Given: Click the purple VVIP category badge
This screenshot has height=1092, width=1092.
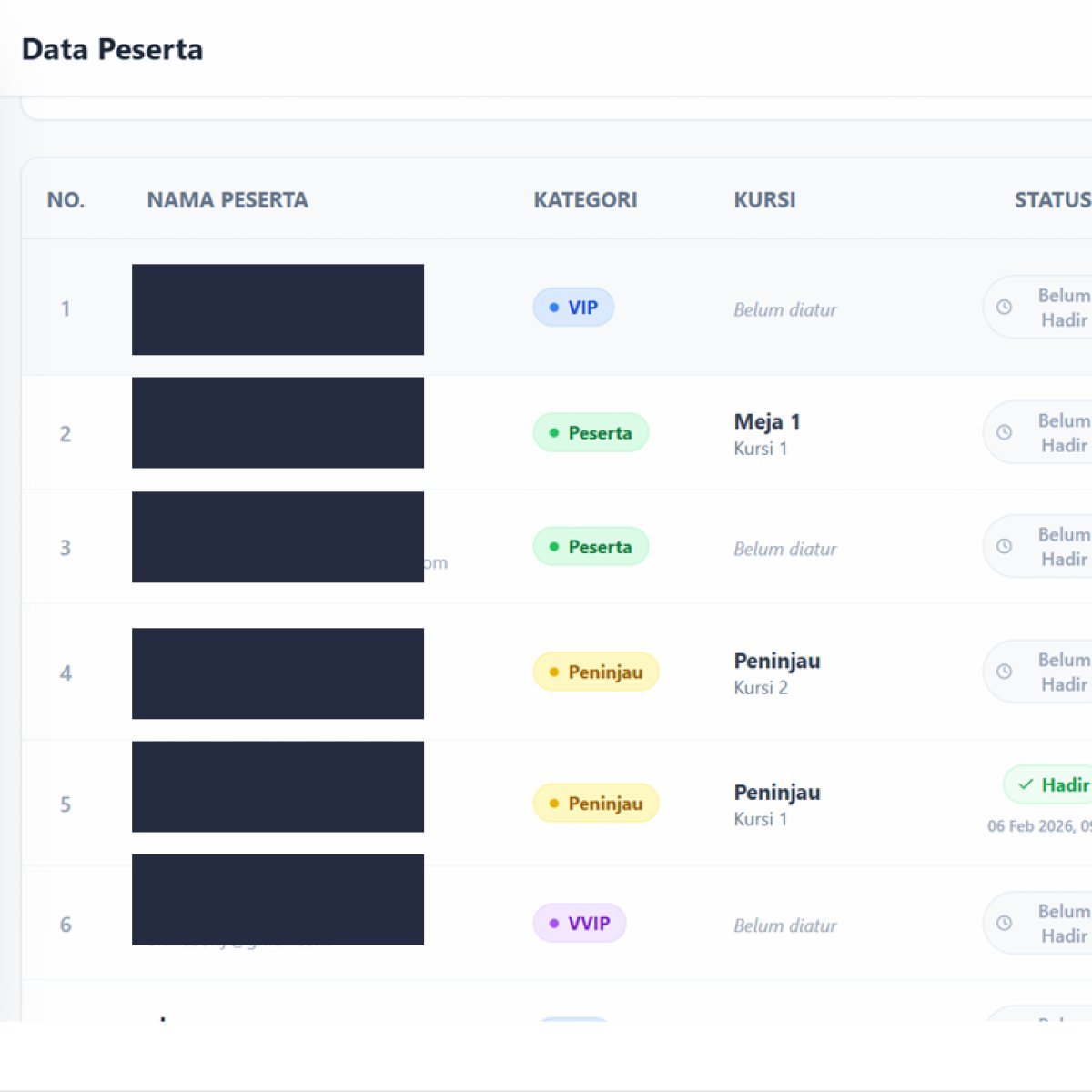Looking at the screenshot, I should (x=580, y=923).
